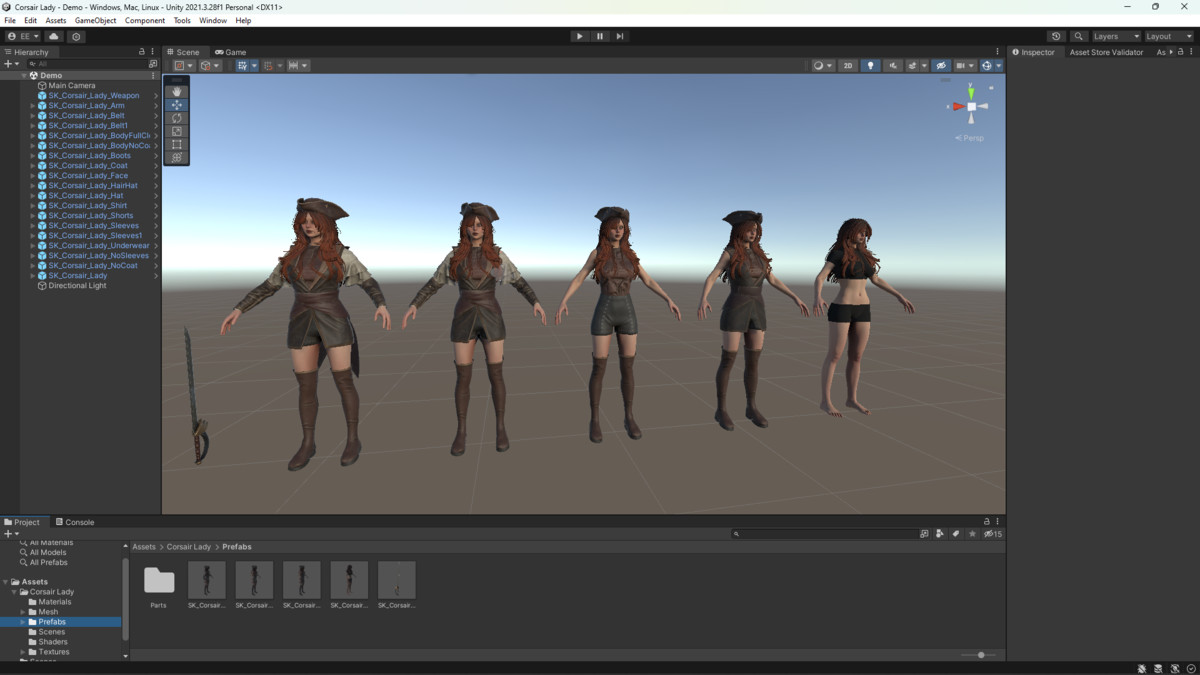Open the Layout dropdown
The width and height of the screenshot is (1200, 675).
(1168, 36)
